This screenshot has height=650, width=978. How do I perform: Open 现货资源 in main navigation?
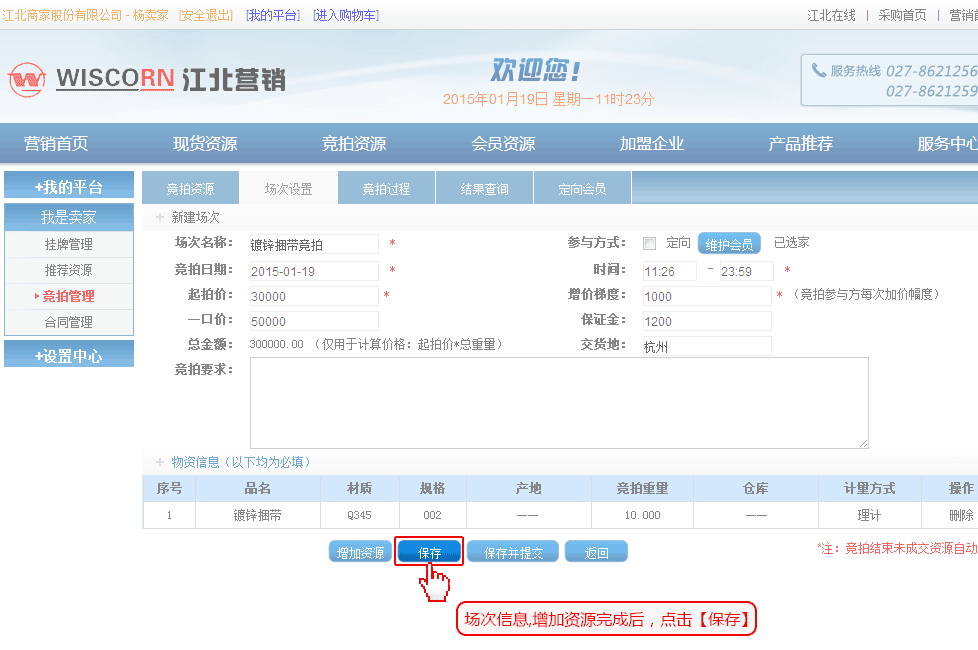205,143
